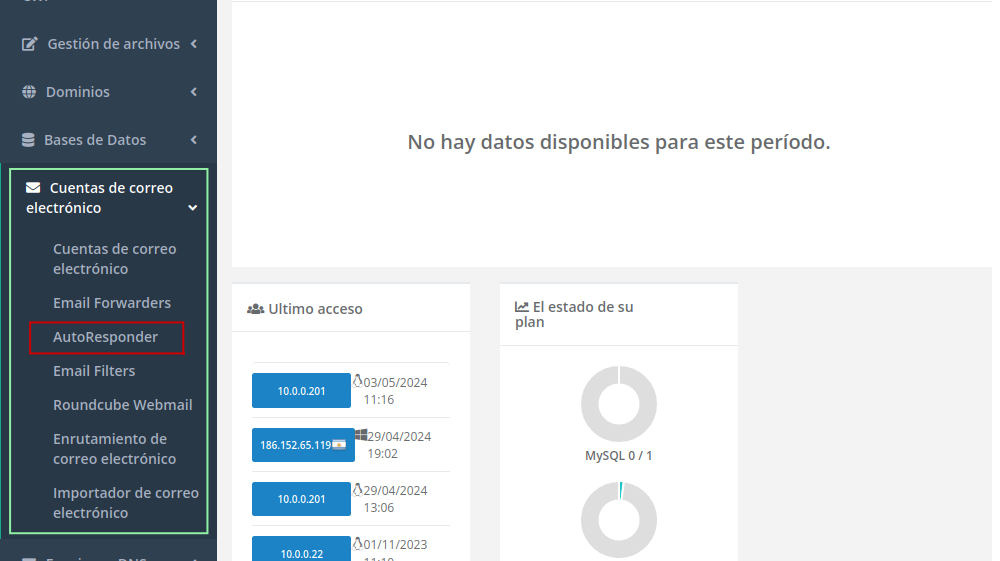
Task: Click the Windows icon next to 186.152.65.119
Action: (x=361, y=434)
